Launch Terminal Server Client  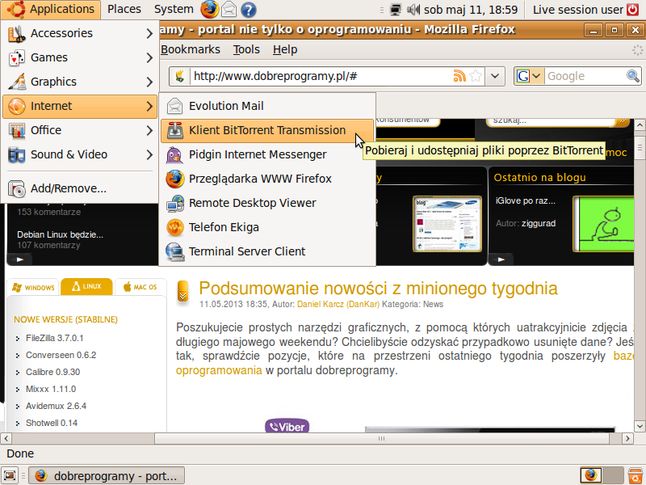(267, 251)
